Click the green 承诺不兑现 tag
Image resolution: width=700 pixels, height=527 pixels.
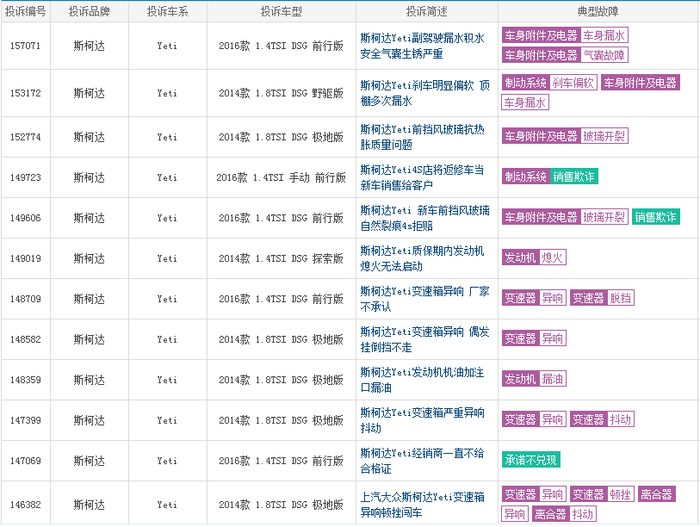(531, 460)
